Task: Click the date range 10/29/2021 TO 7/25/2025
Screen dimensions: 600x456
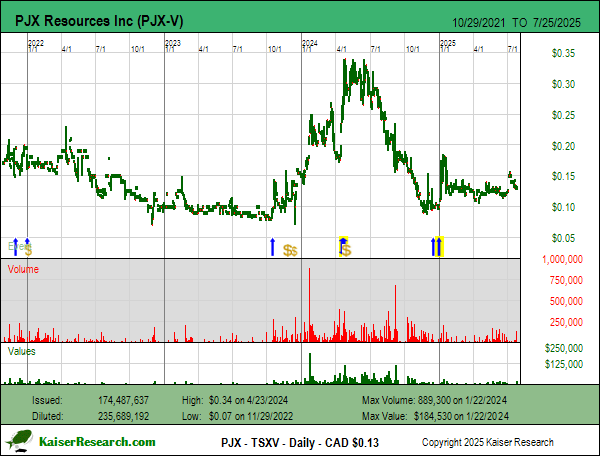Action: pyautogui.click(x=516, y=23)
